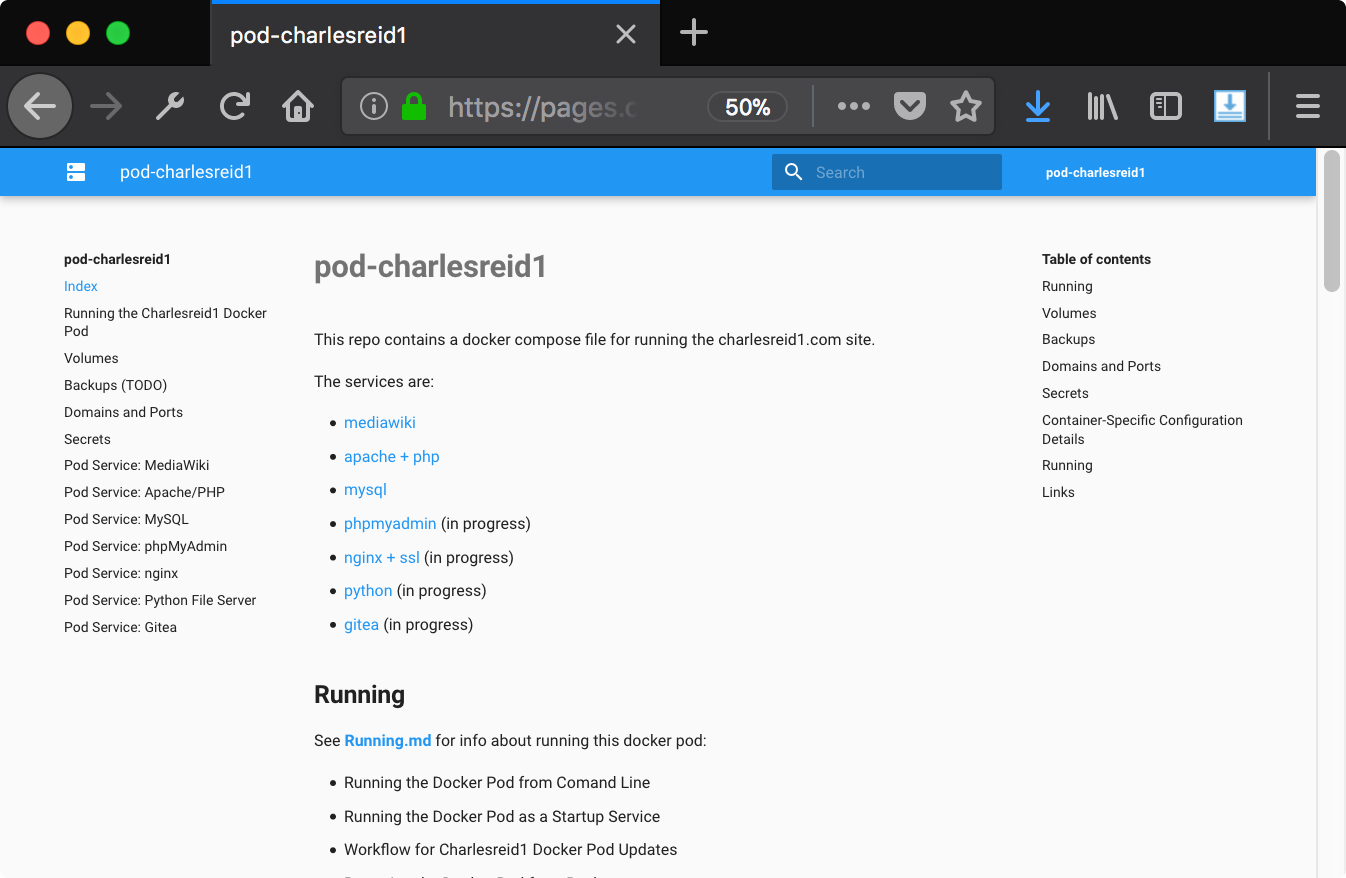1346x878 pixels.
Task: Open the page actions three-dots menu
Action: [853, 106]
